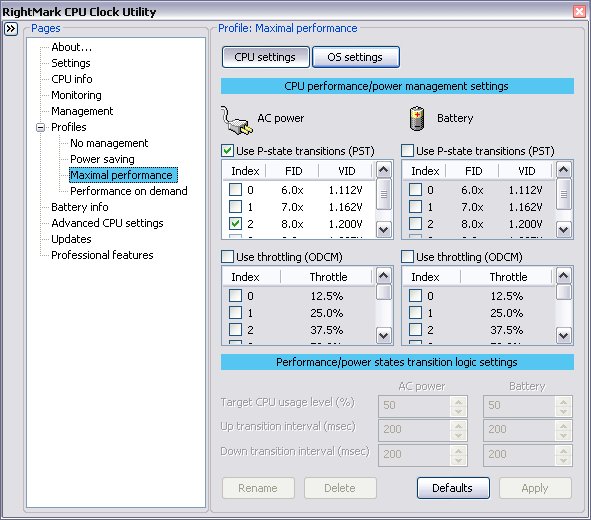Click the Delete button
Image resolution: width=591 pixels, height=520 pixels.
[340, 488]
